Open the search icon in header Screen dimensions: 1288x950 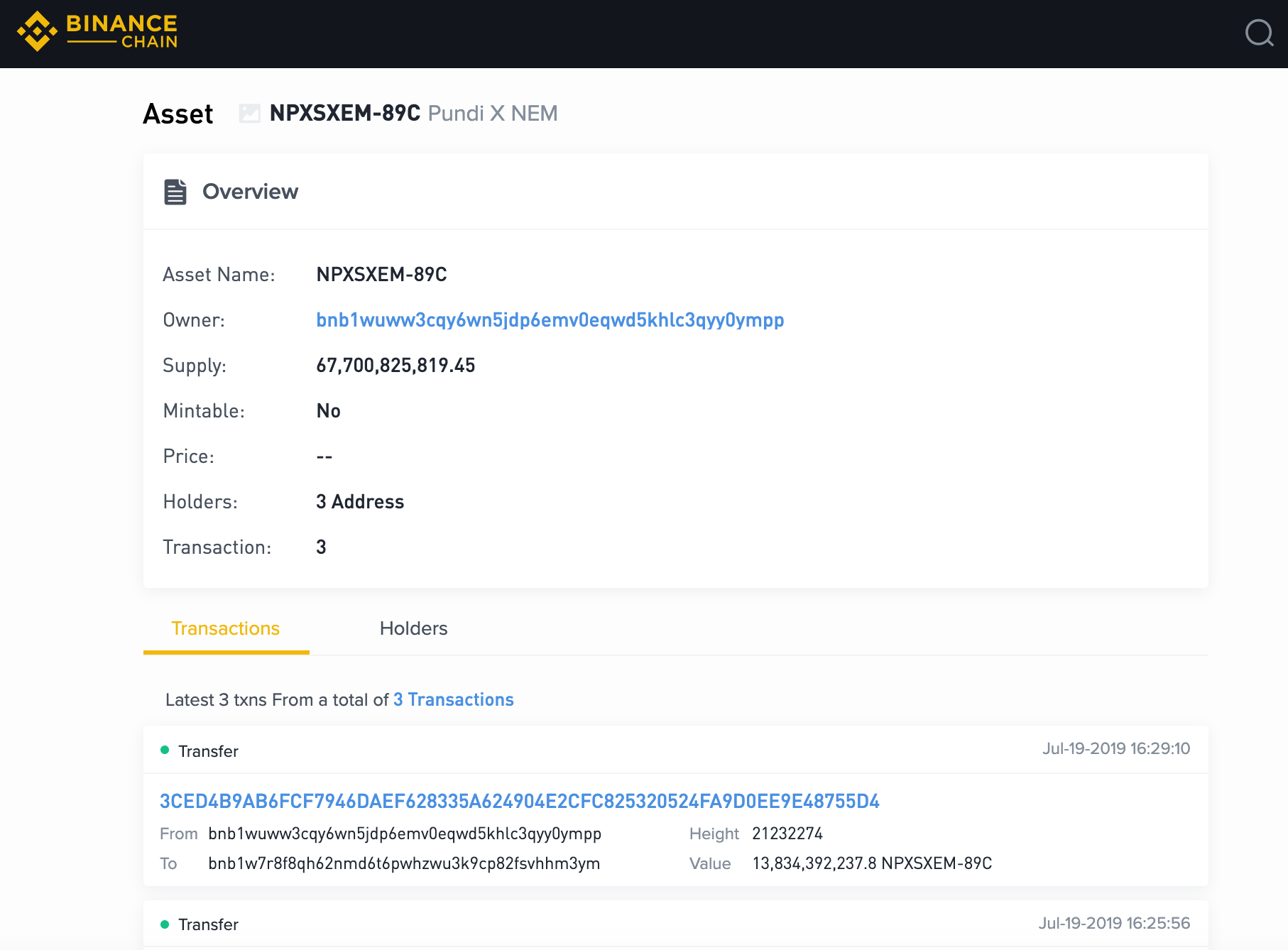click(1259, 33)
